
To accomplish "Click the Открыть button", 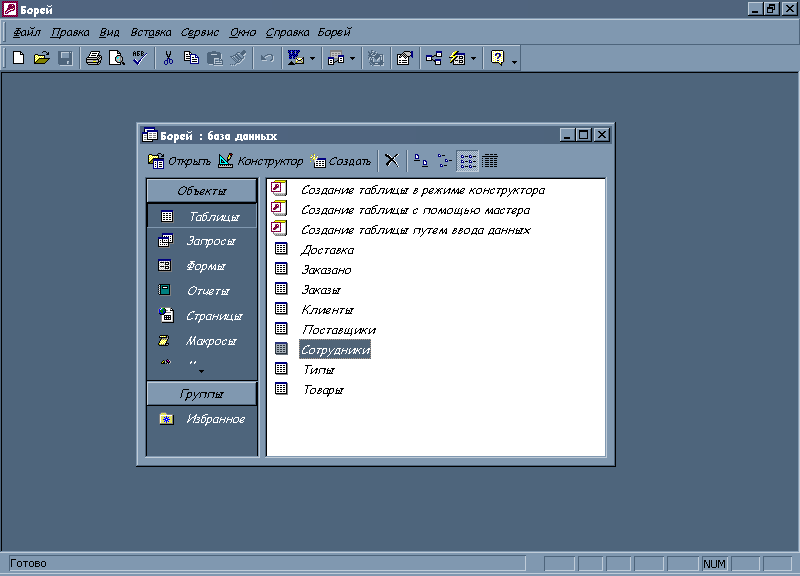I will click(179, 161).
